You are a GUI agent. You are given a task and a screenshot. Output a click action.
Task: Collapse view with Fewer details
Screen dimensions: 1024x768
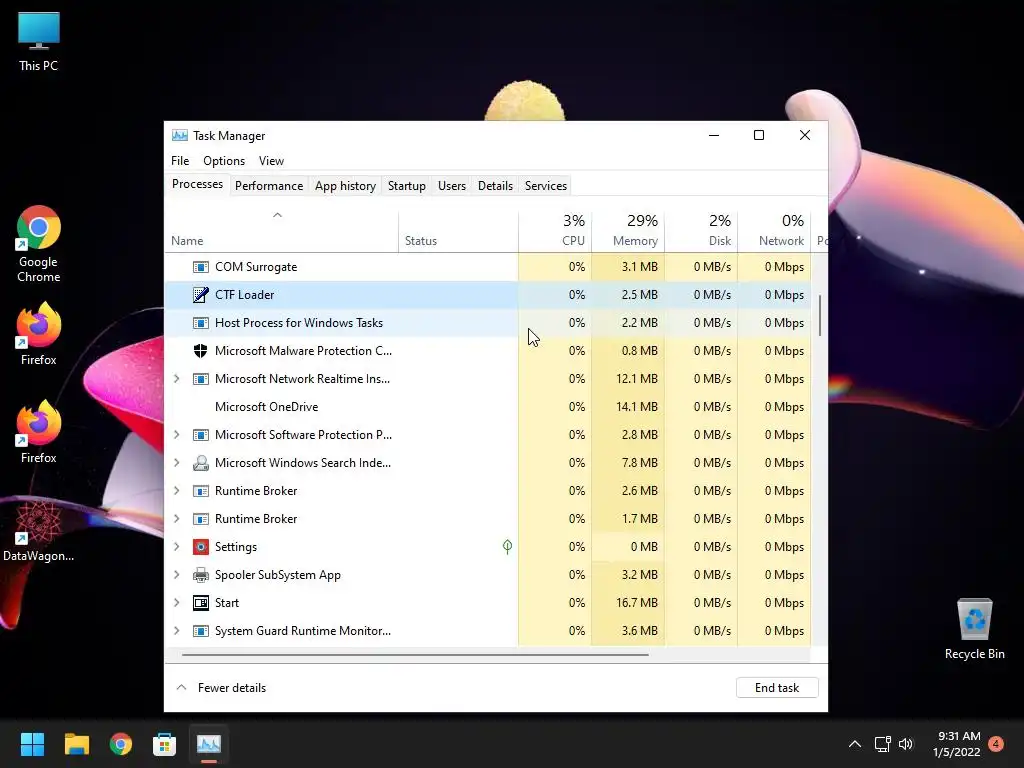[x=221, y=688]
